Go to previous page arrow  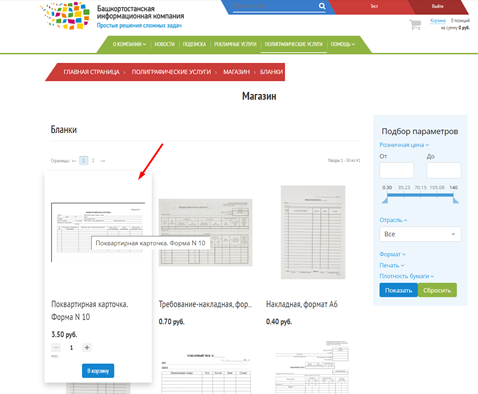coord(74,161)
